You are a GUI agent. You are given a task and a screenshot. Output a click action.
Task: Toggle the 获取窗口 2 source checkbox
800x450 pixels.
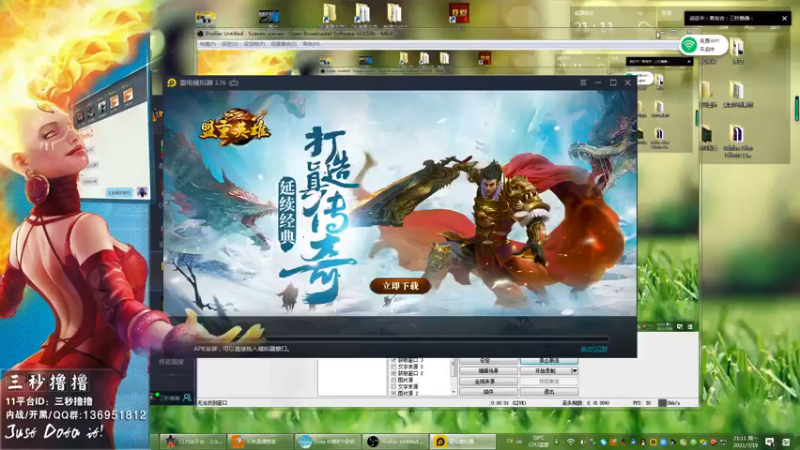click(393, 373)
